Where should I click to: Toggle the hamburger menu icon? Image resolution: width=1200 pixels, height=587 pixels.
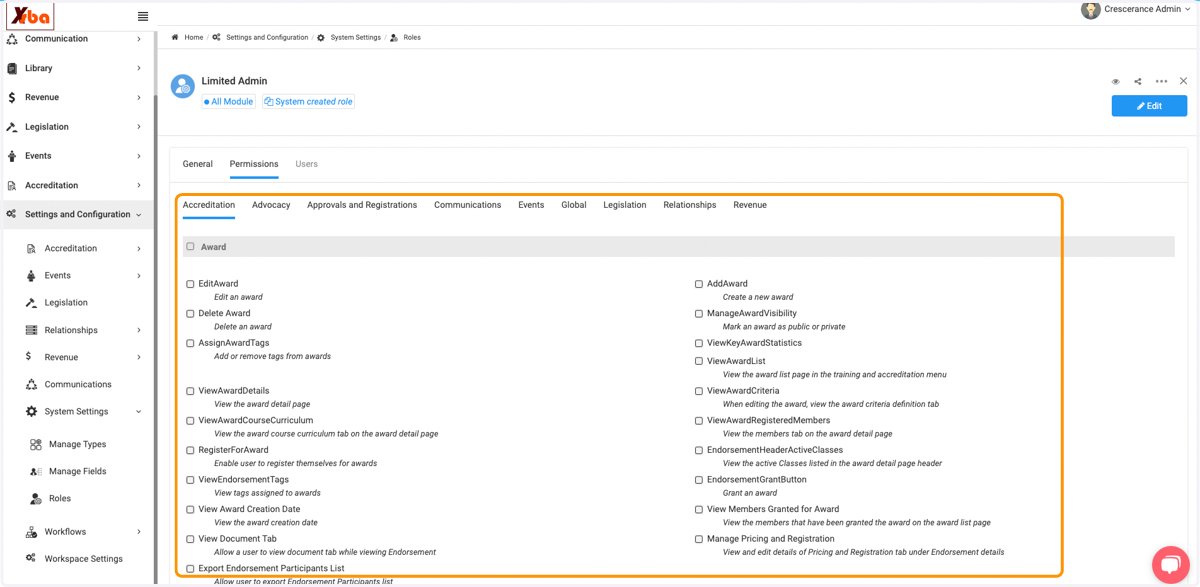pos(143,16)
